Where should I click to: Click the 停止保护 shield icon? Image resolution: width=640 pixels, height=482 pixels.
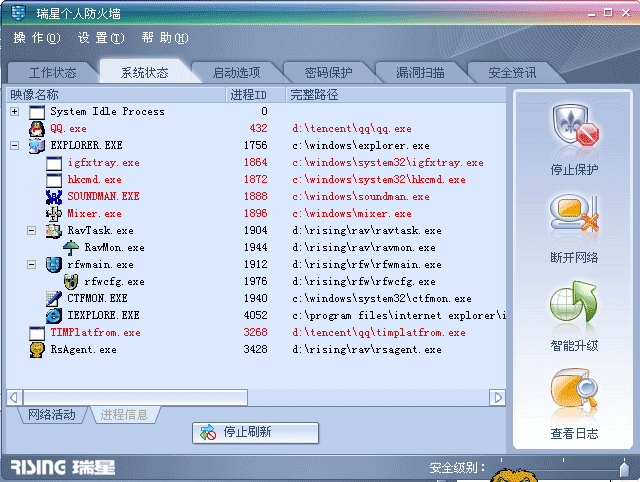tap(575, 125)
